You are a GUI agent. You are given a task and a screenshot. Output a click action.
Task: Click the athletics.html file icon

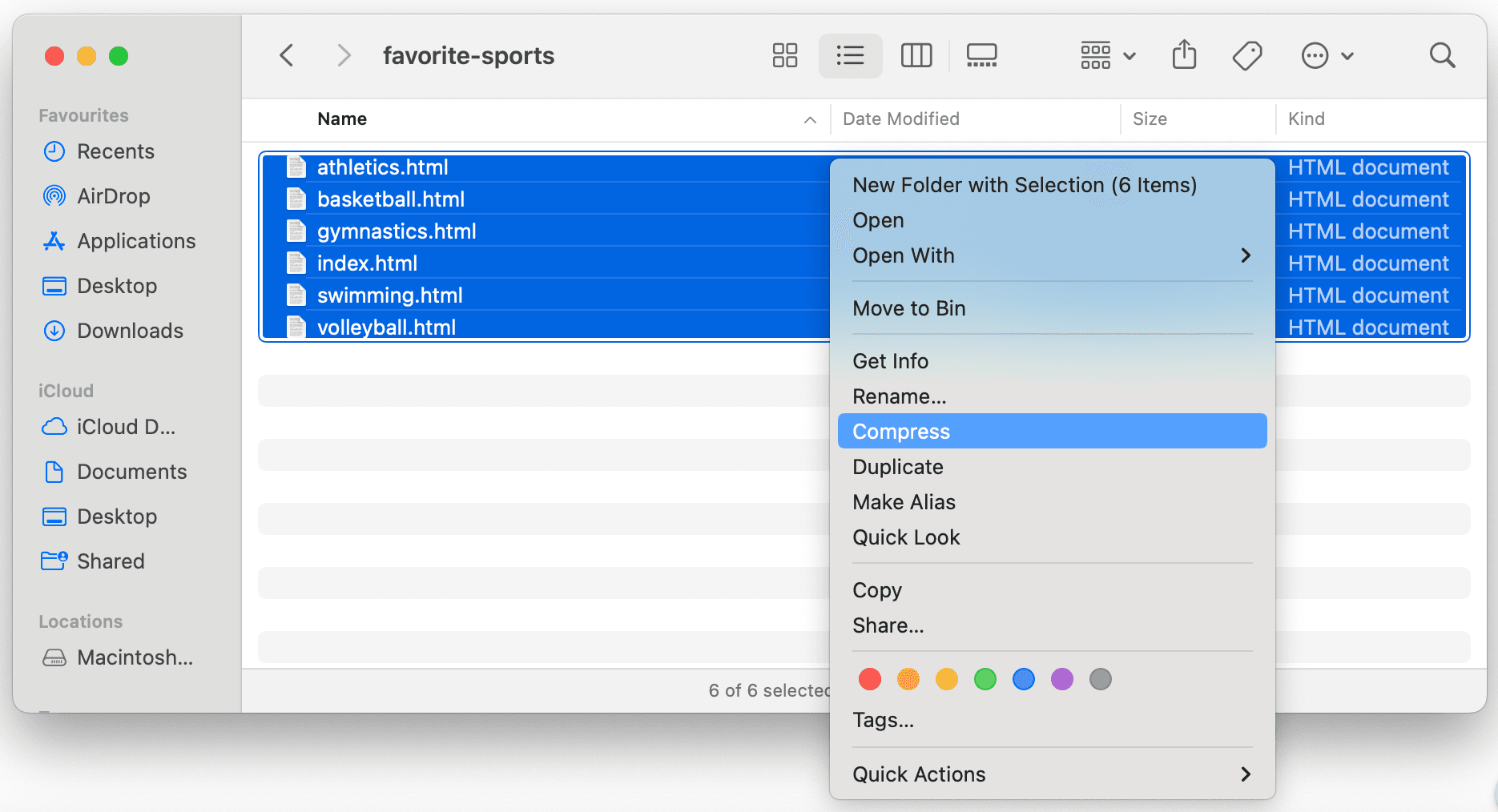[296, 167]
